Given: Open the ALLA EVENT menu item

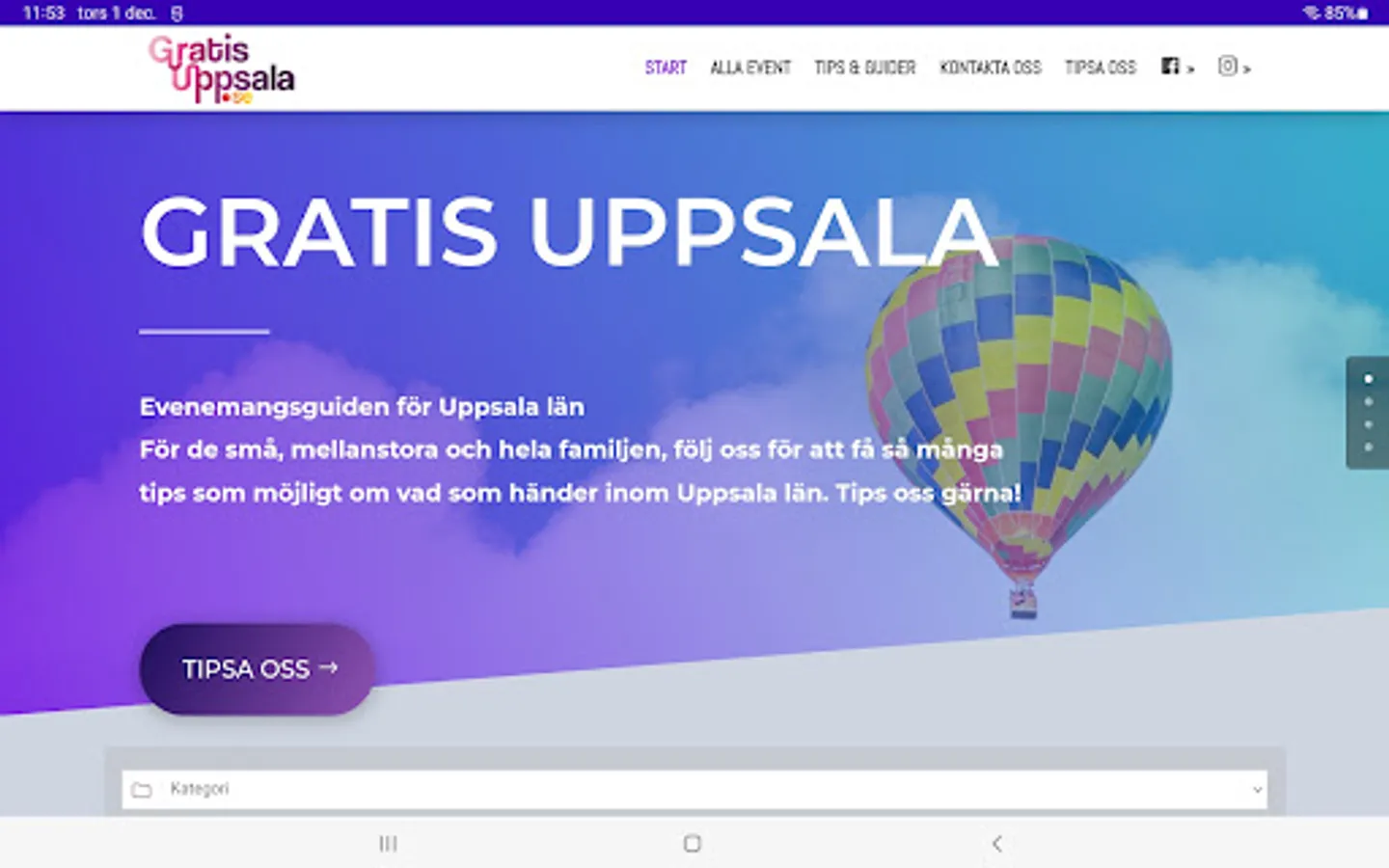Looking at the screenshot, I should point(750,68).
